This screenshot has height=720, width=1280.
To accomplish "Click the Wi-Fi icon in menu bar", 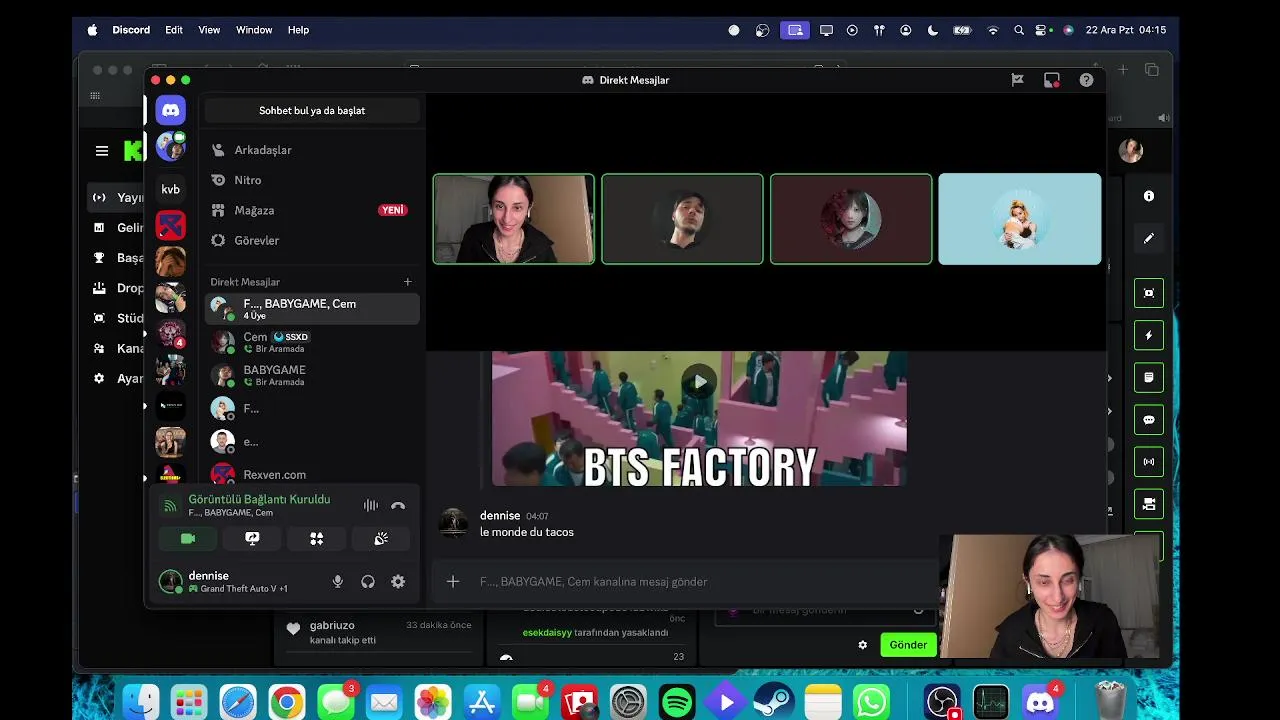I will click(993, 30).
